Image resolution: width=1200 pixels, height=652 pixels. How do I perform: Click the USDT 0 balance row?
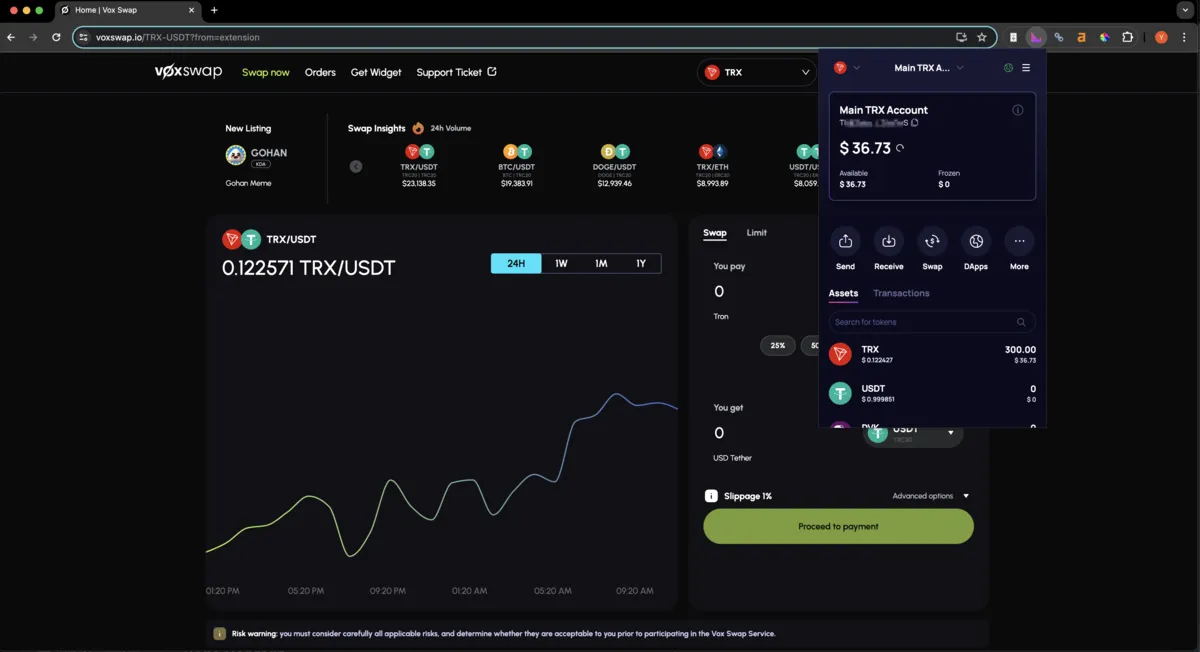[932, 393]
